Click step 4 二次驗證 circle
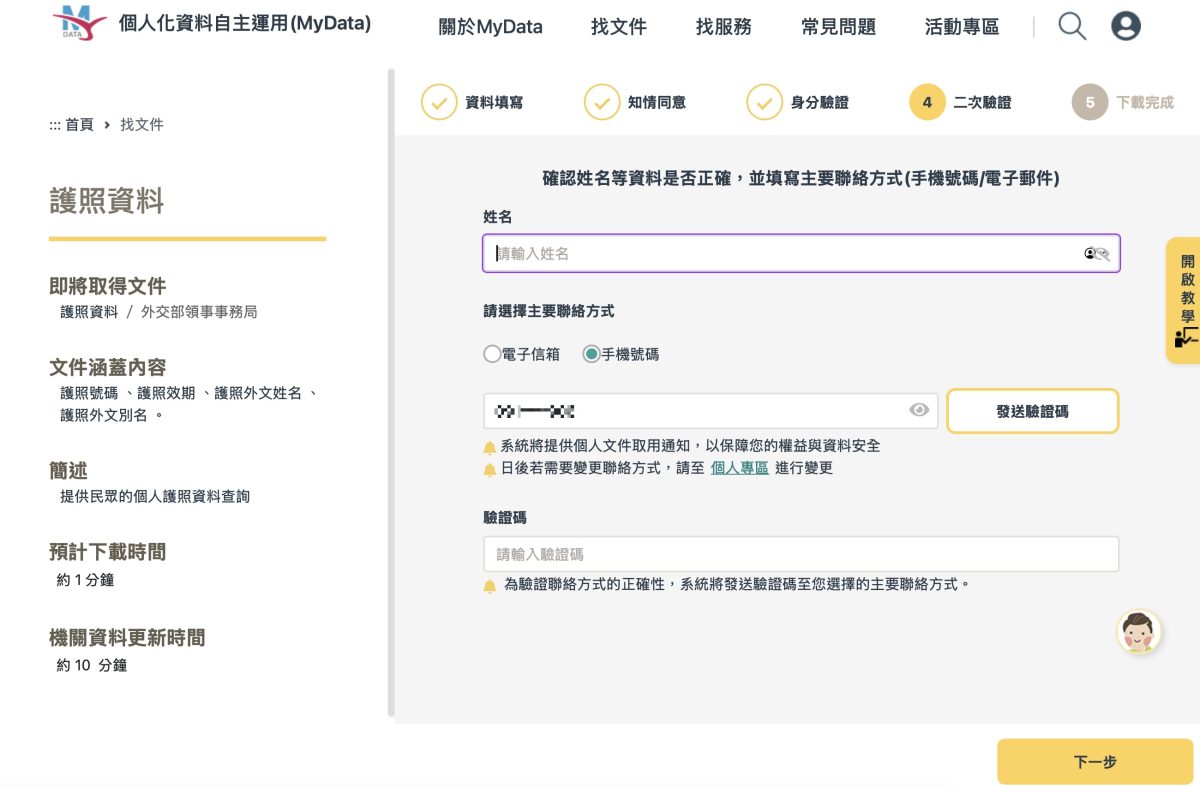Image resolution: width=1200 pixels, height=787 pixels. pyautogui.click(x=927, y=102)
